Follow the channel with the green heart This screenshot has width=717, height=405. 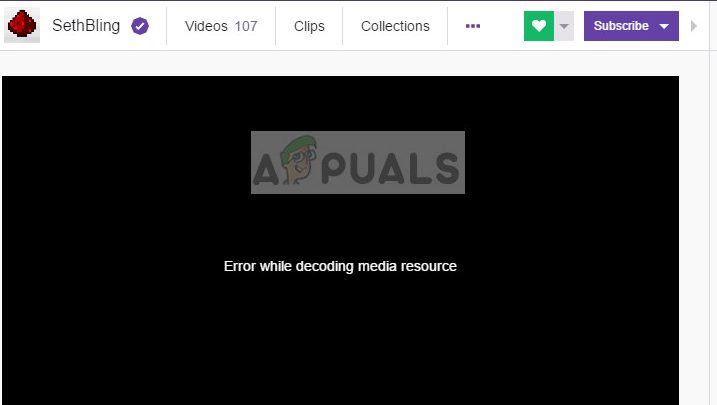click(539, 26)
